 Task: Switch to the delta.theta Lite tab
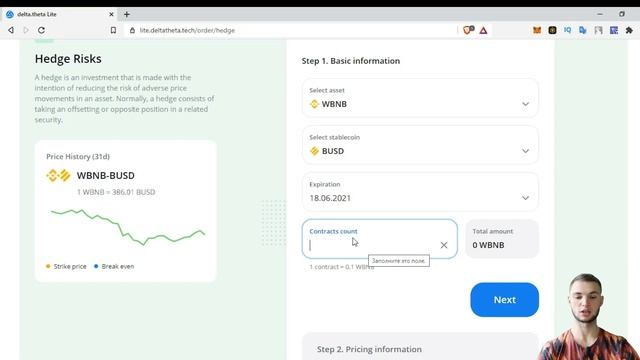tap(59, 14)
